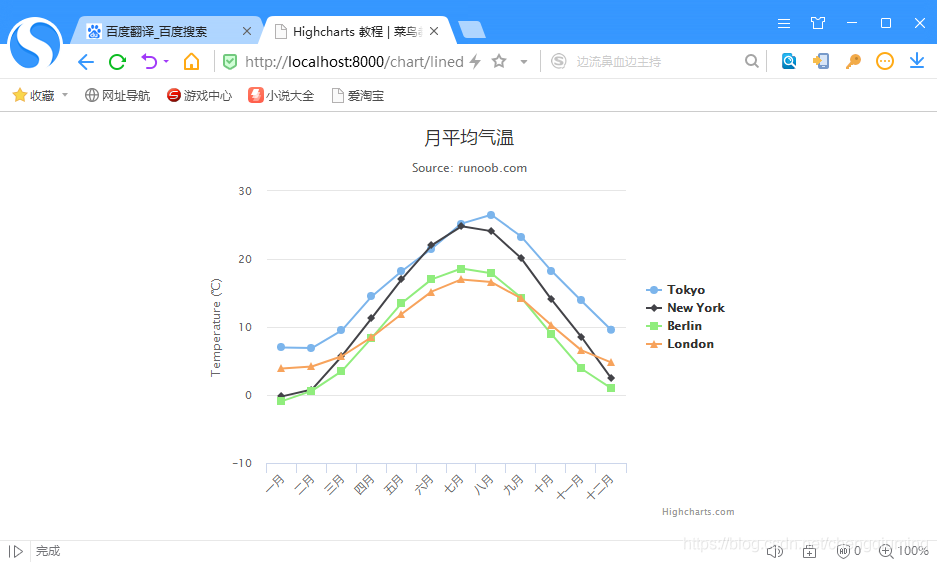Expand the 收藏 favorites dropdown arrow

[65, 96]
